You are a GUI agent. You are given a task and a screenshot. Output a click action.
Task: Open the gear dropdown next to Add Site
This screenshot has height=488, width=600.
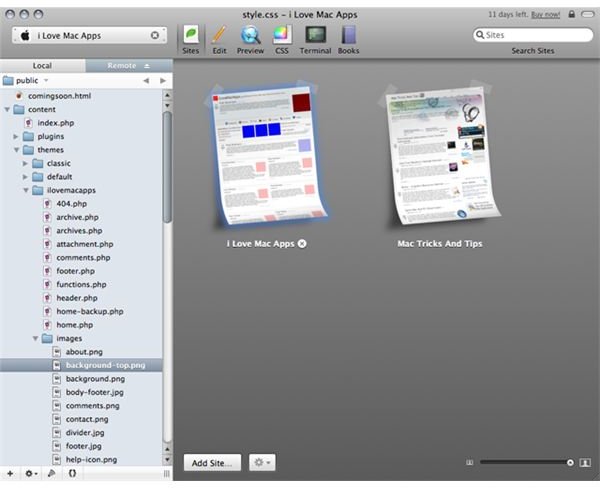pos(262,462)
